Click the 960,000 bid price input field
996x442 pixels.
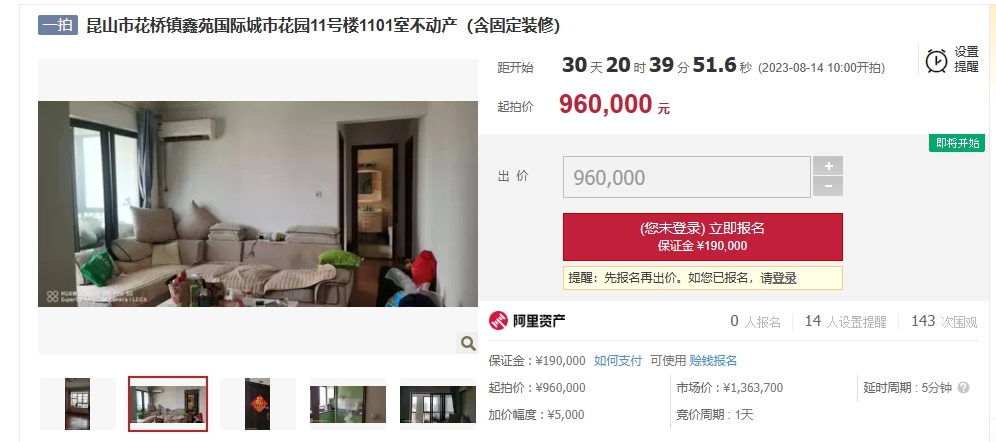(687, 177)
